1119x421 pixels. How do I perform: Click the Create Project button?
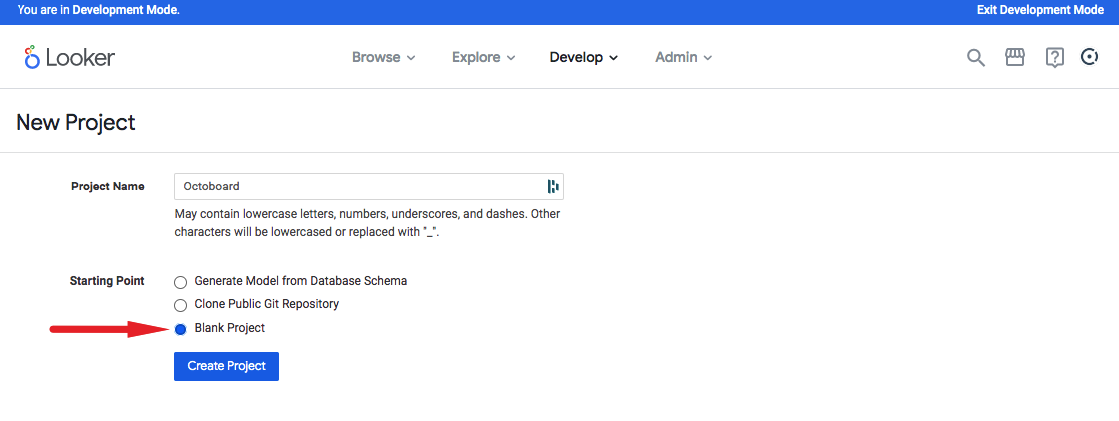tap(226, 366)
